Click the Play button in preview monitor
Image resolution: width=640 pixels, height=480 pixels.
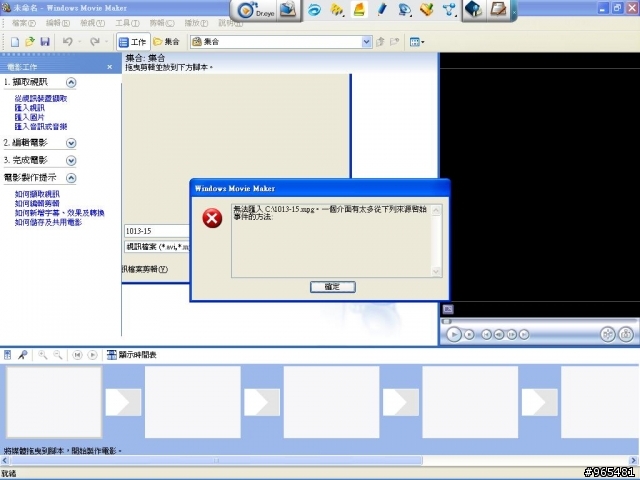(453, 335)
